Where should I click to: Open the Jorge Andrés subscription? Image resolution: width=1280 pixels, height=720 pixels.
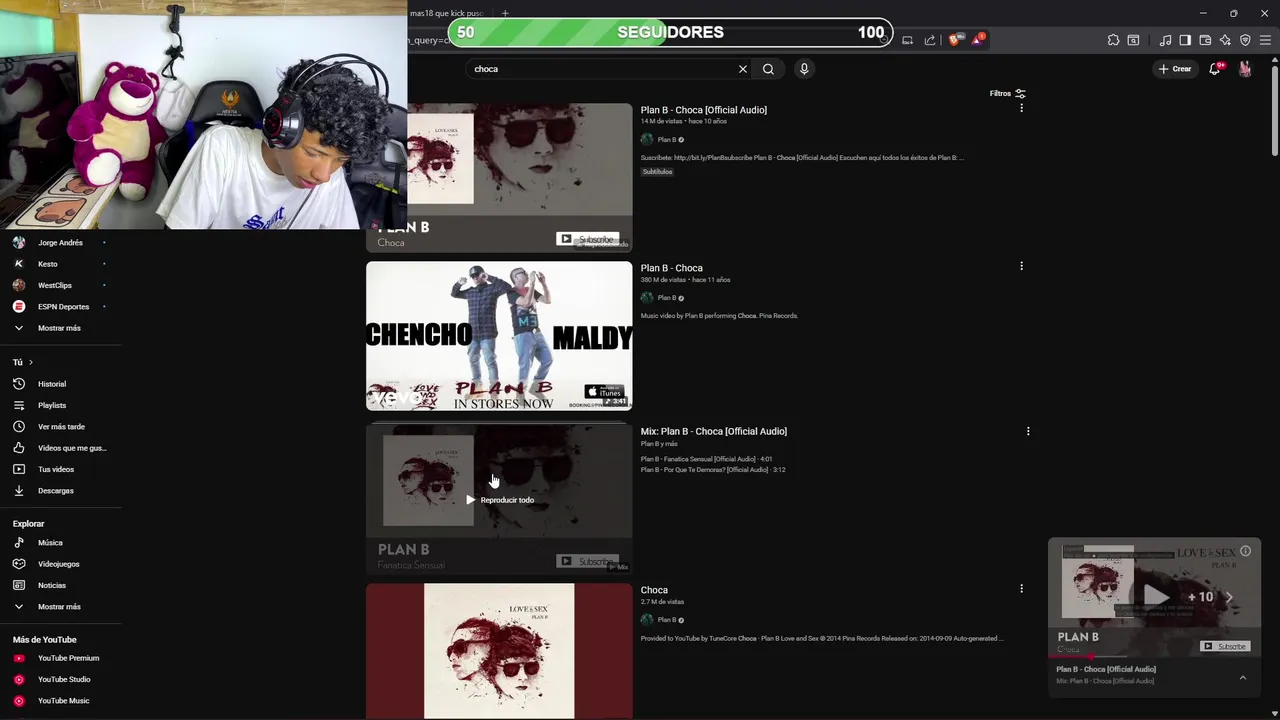tap(60, 243)
